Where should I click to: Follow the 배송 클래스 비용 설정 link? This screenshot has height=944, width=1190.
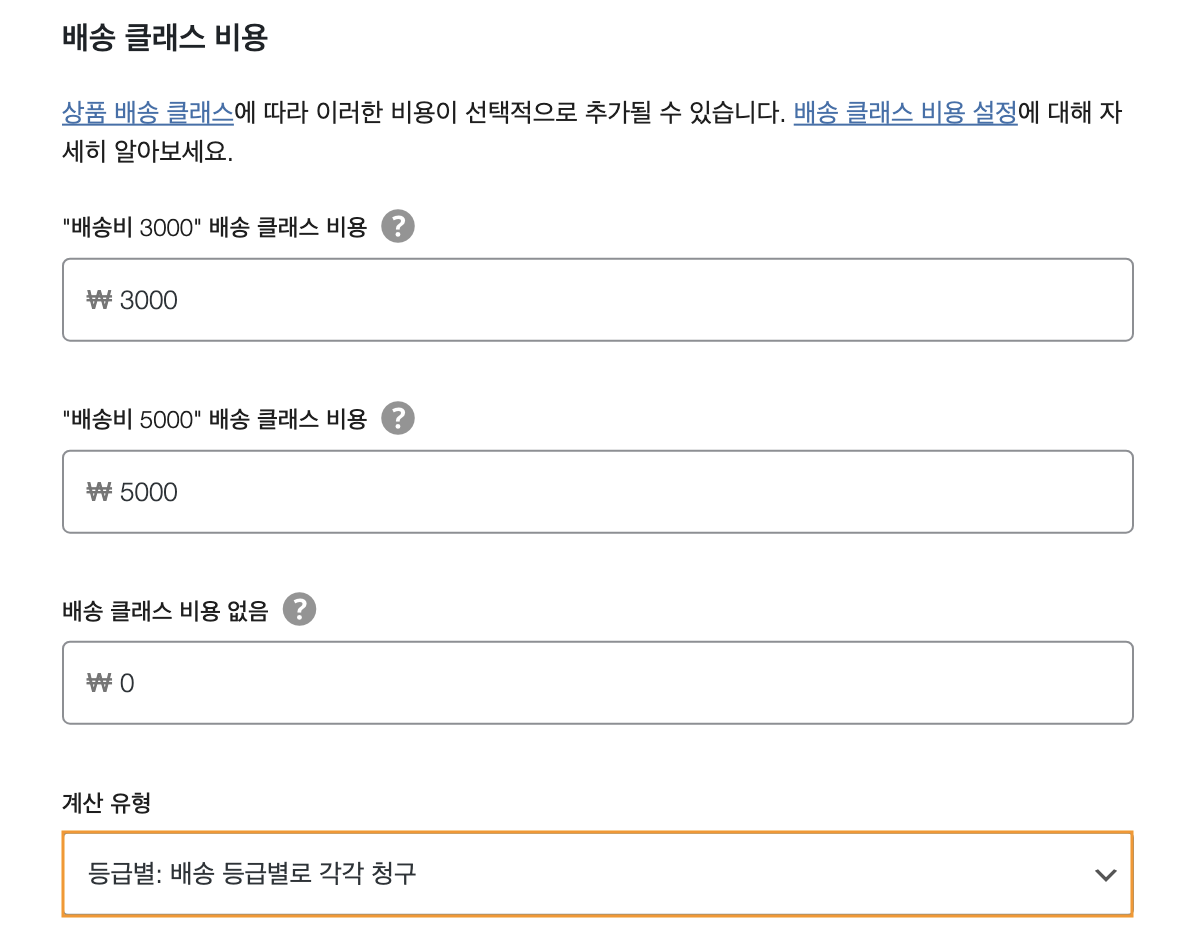click(905, 112)
